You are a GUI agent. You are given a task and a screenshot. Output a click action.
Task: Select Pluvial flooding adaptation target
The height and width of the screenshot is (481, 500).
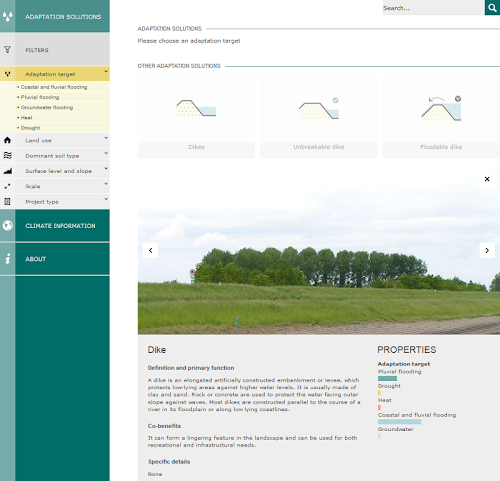point(40,97)
